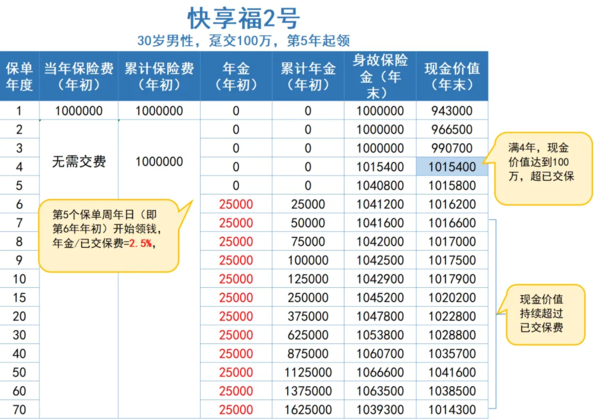This screenshot has width=600, height=419.
Task: Click cumulative annuity cell 100000
Action: pyautogui.click(x=308, y=260)
